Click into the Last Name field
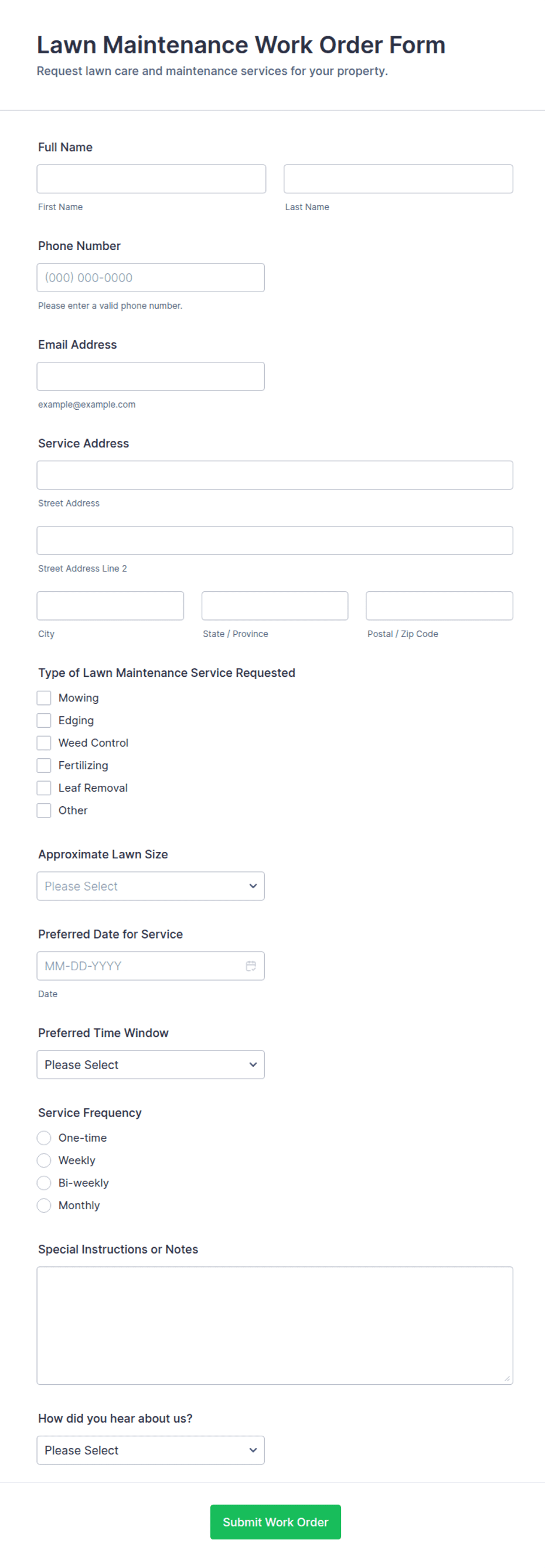 click(398, 179)
